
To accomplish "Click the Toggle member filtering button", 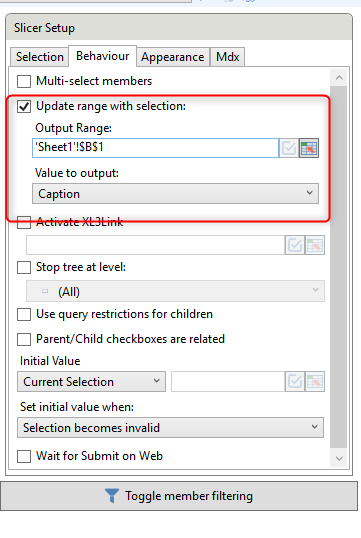I will [x=179, y=496].
